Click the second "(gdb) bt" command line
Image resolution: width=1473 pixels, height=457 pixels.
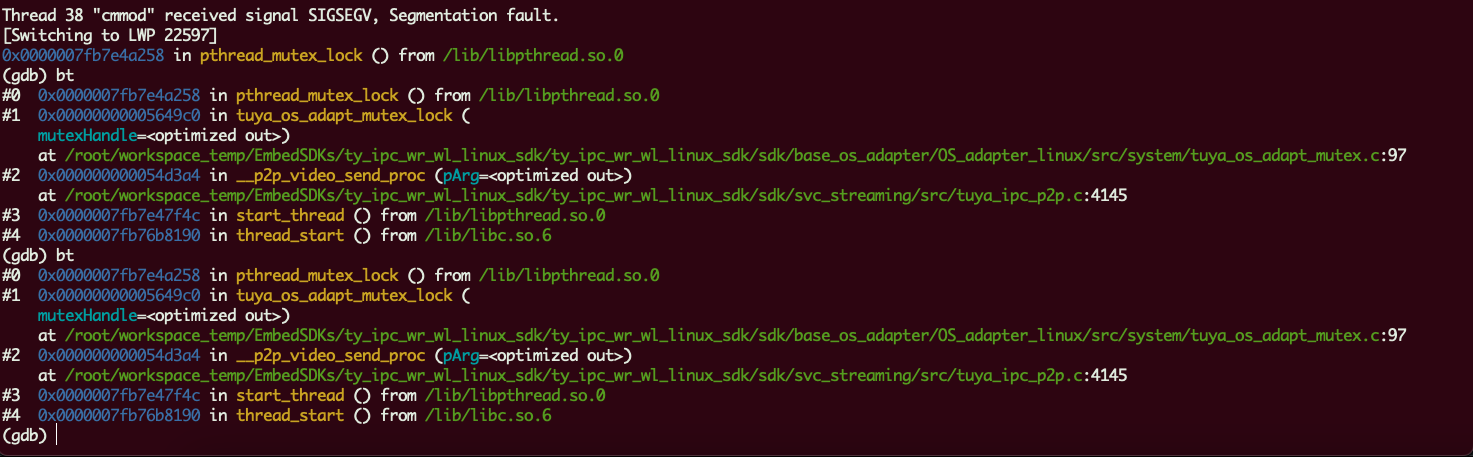point(38,256)
